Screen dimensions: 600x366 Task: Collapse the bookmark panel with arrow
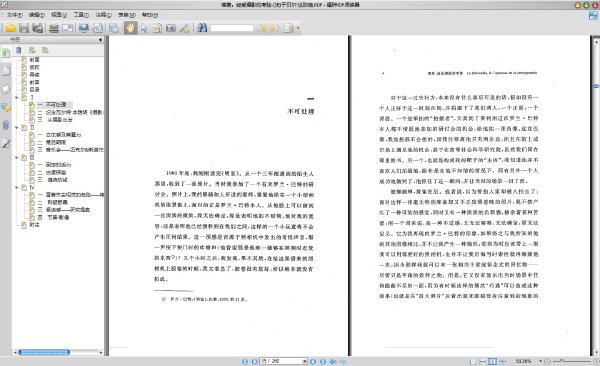point(100,39)
